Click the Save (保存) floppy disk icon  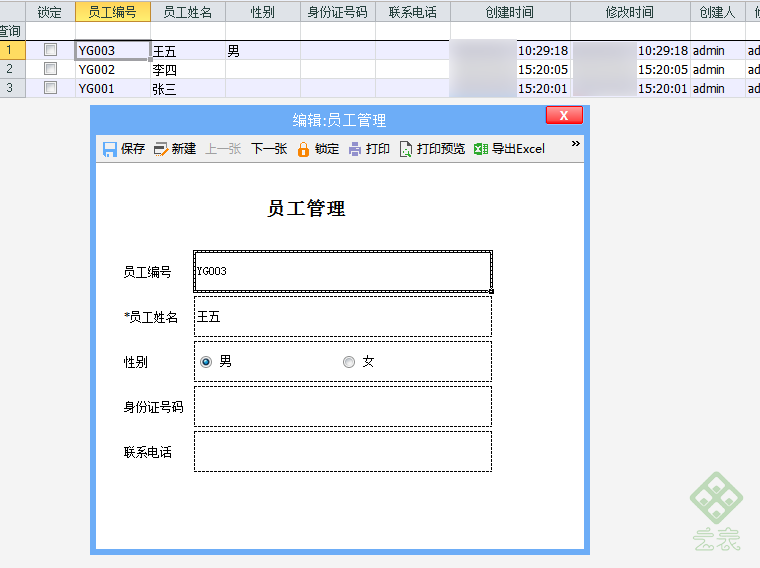[x=110, y=149]
